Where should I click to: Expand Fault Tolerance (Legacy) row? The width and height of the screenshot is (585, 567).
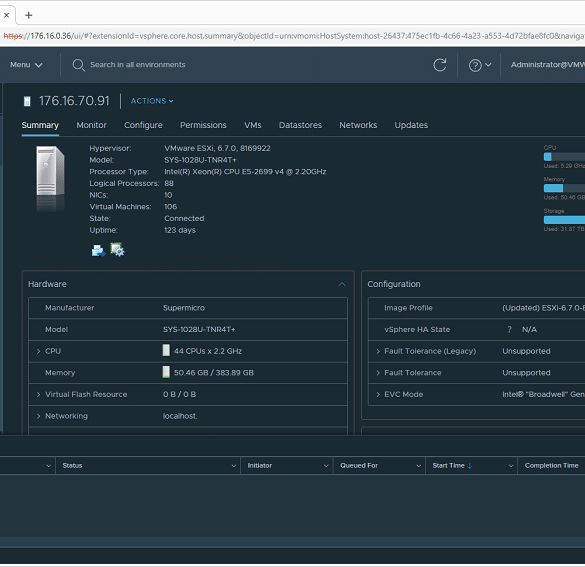[378, 351]
